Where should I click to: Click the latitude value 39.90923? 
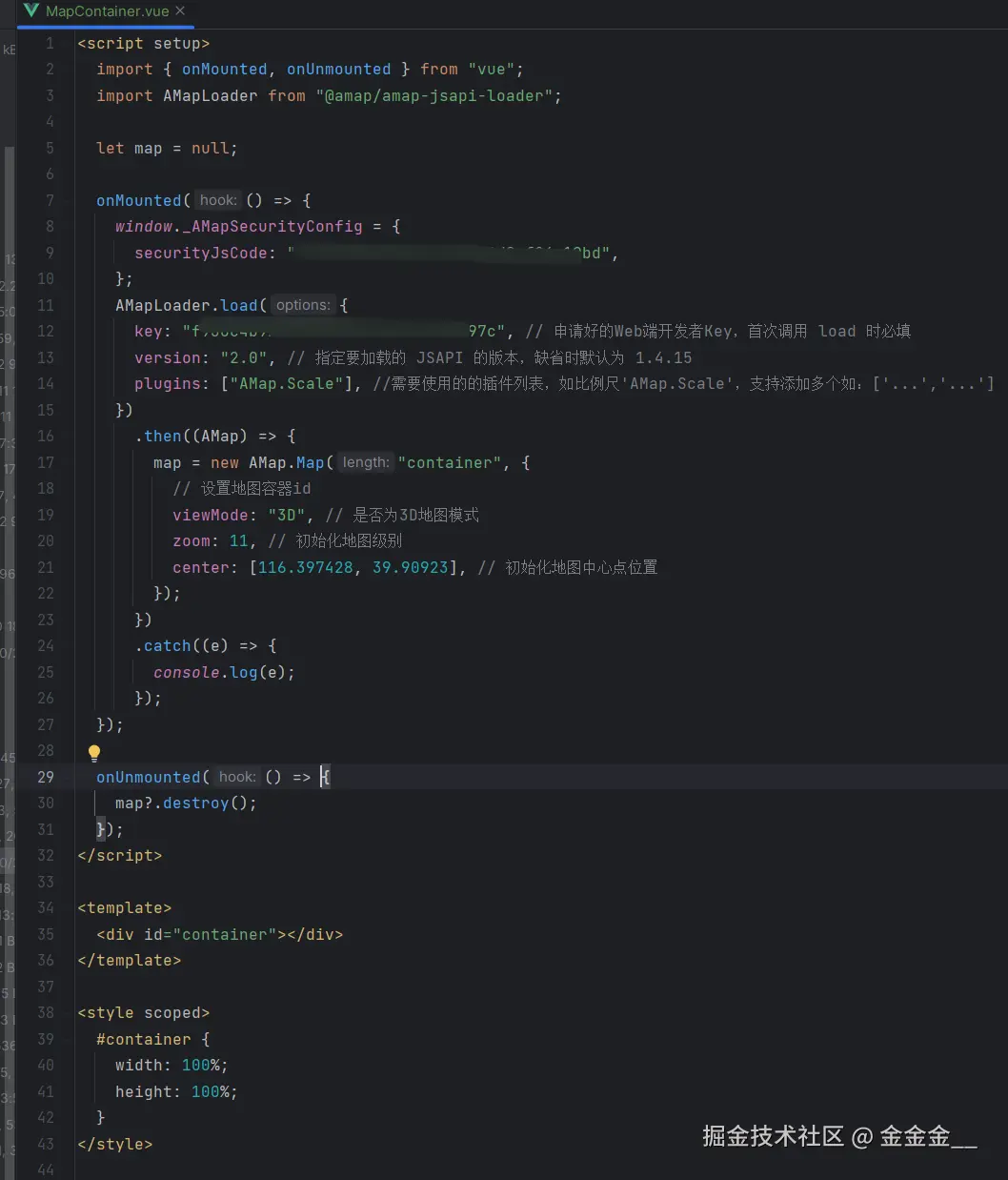click(x=411, y=567)
